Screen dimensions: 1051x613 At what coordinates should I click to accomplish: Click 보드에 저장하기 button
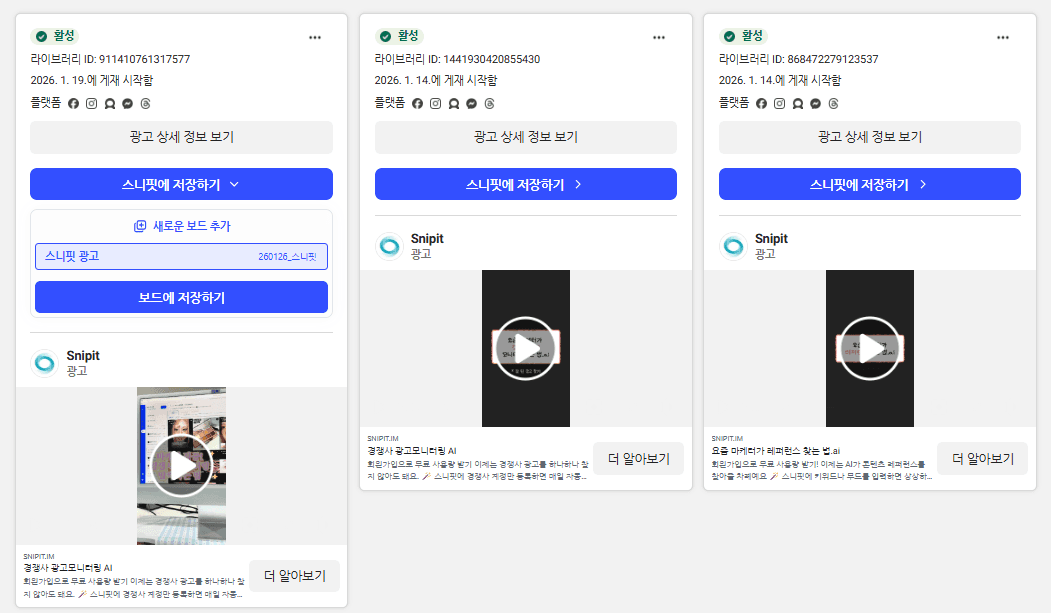[x=181, y=297]
